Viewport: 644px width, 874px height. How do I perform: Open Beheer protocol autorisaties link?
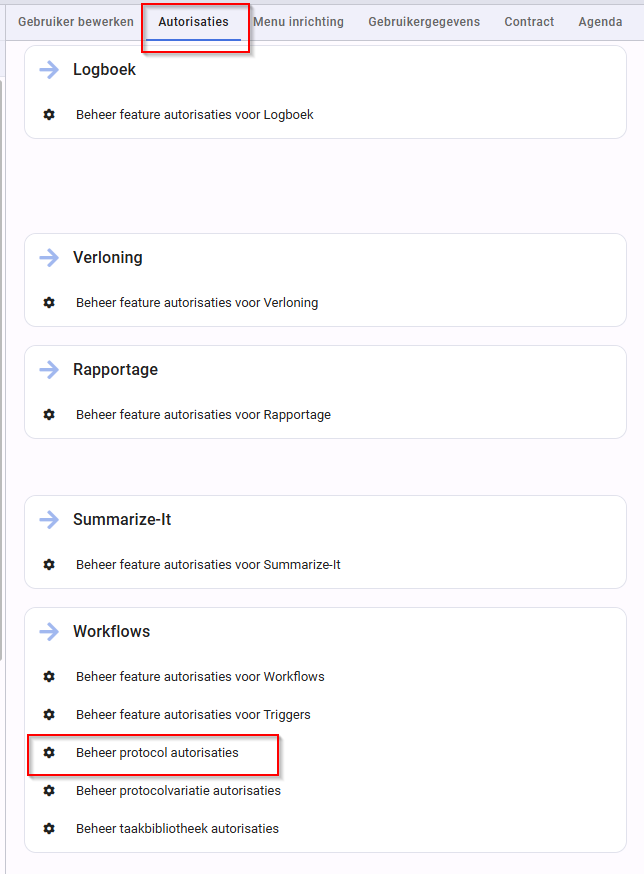157,752
